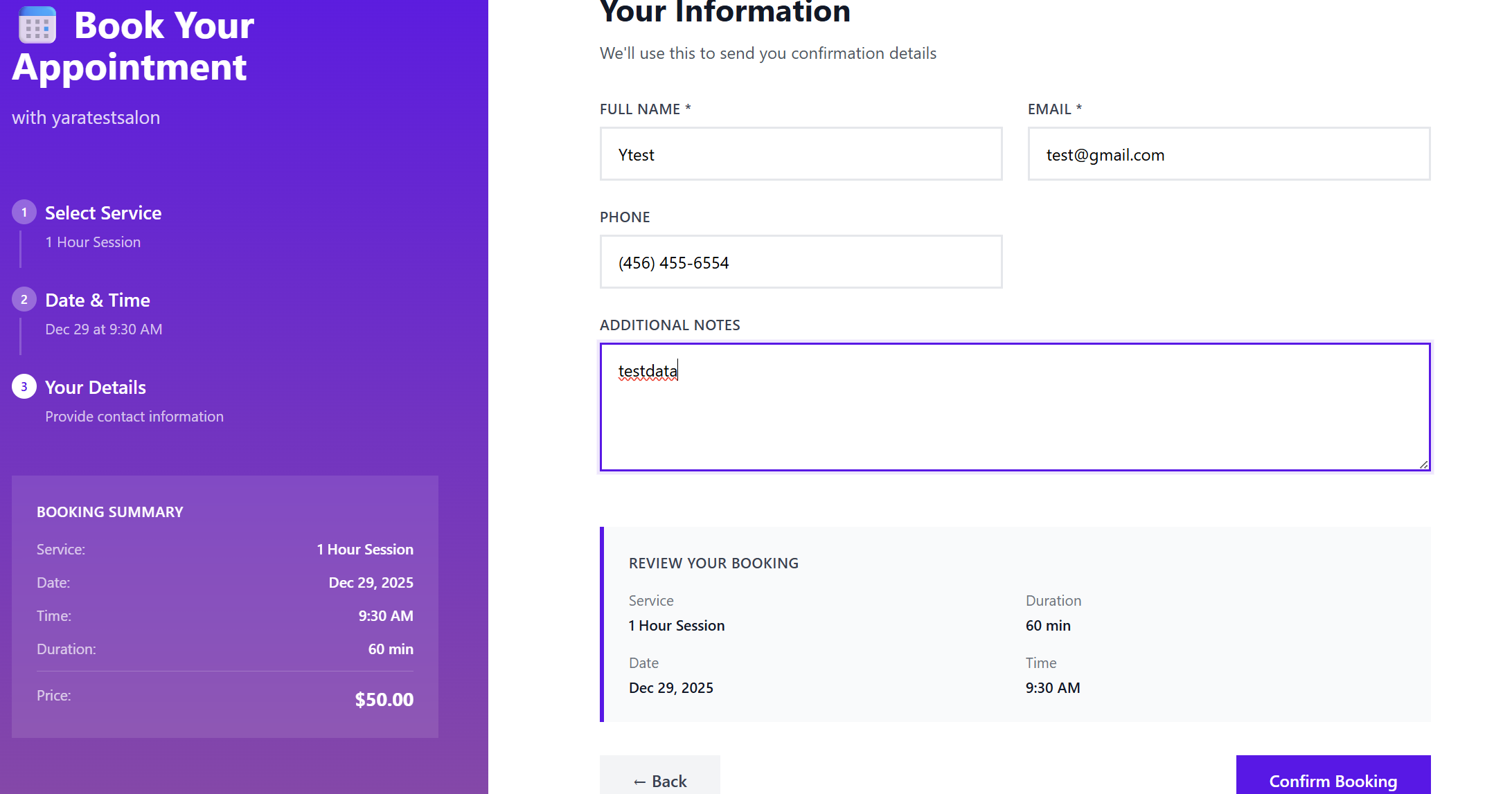1512x794 pixels.
Task: Select the Your Details step
Action: [96, 388]
